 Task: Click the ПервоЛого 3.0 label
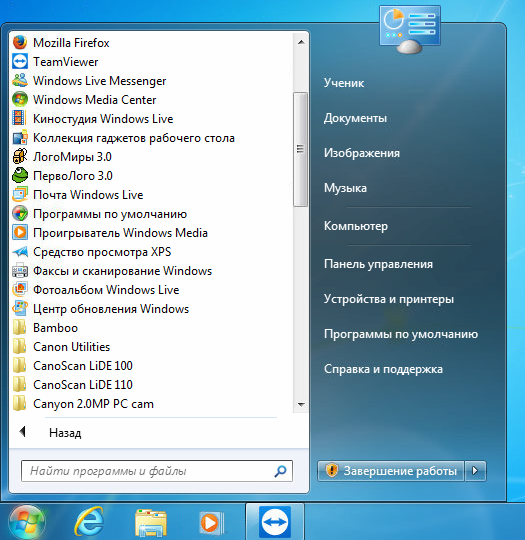coord(73,176)
